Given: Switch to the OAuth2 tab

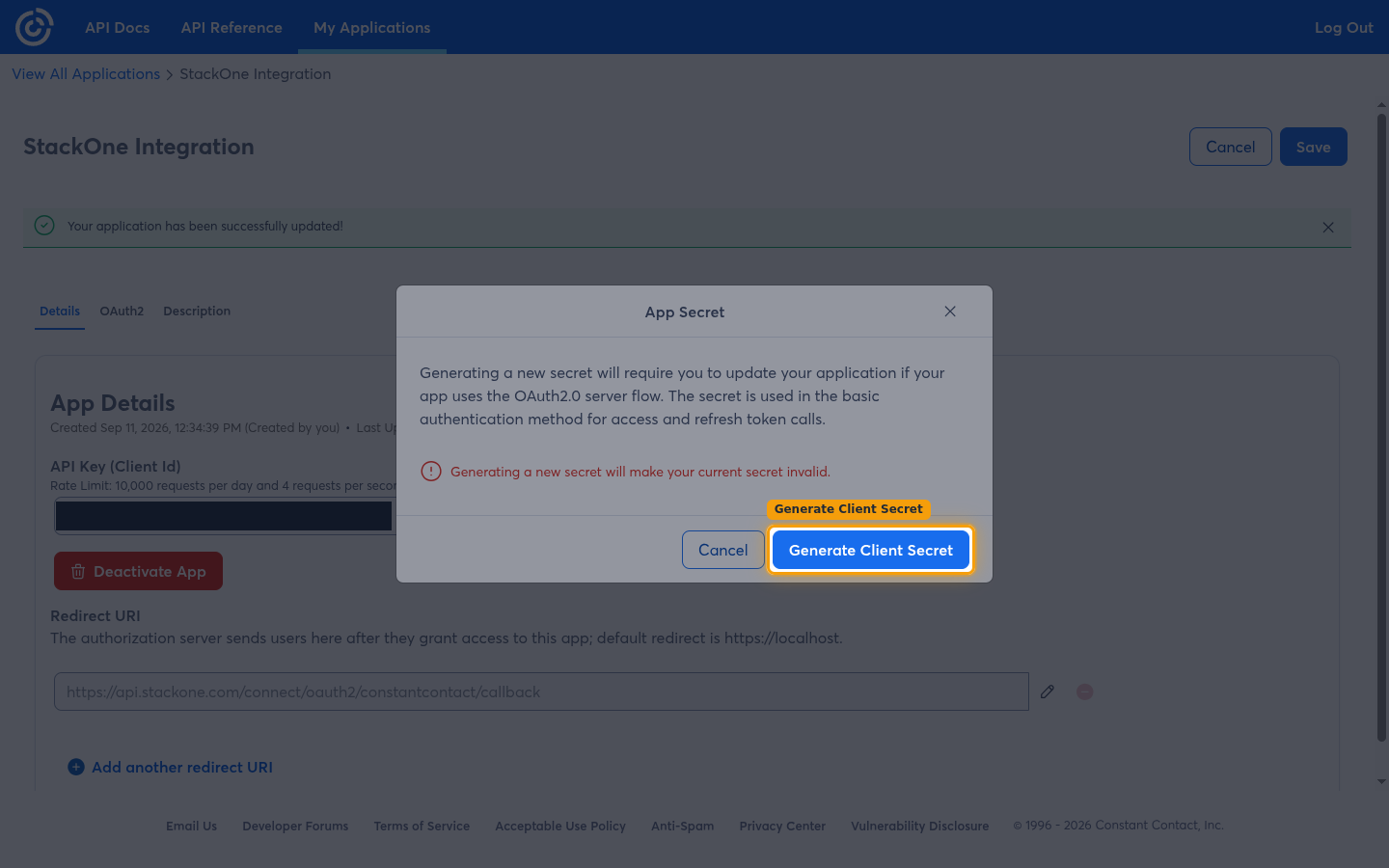Looking at the screenshot, I should tap(122, 311).
